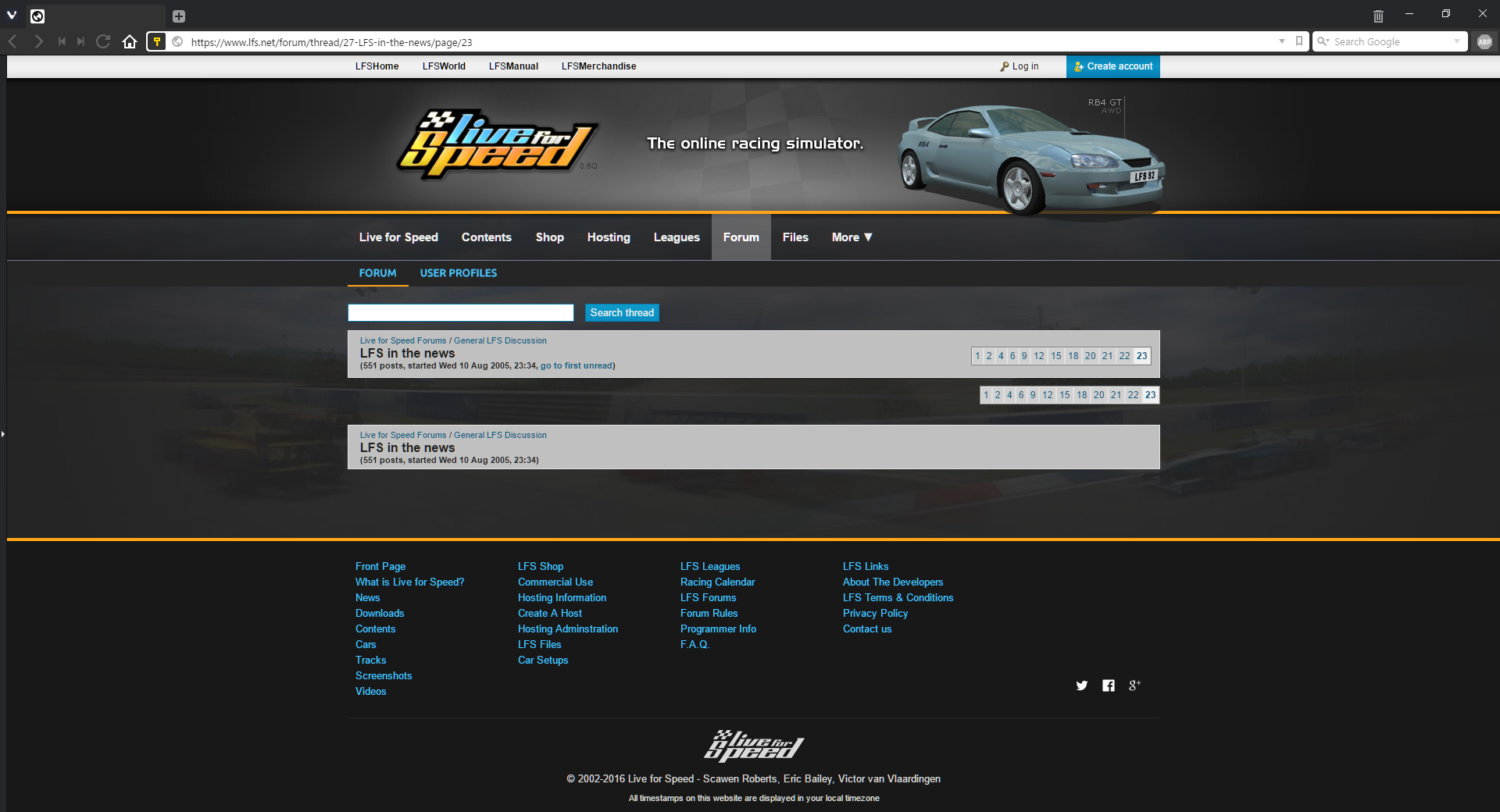The width and height of the screenshot is (1500, 812).
Task: Expand the More navigation menu
Action: [x=852, y=237]
